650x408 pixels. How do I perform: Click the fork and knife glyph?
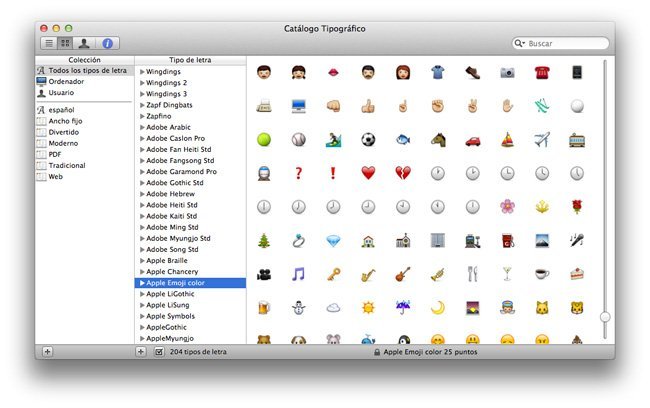pos(473,274)
